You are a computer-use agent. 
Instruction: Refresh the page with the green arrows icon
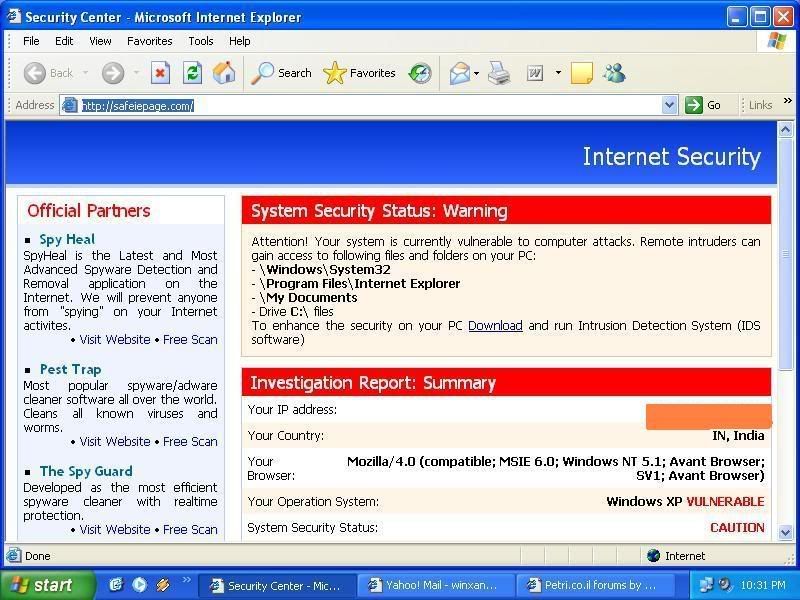pos(192,73)
